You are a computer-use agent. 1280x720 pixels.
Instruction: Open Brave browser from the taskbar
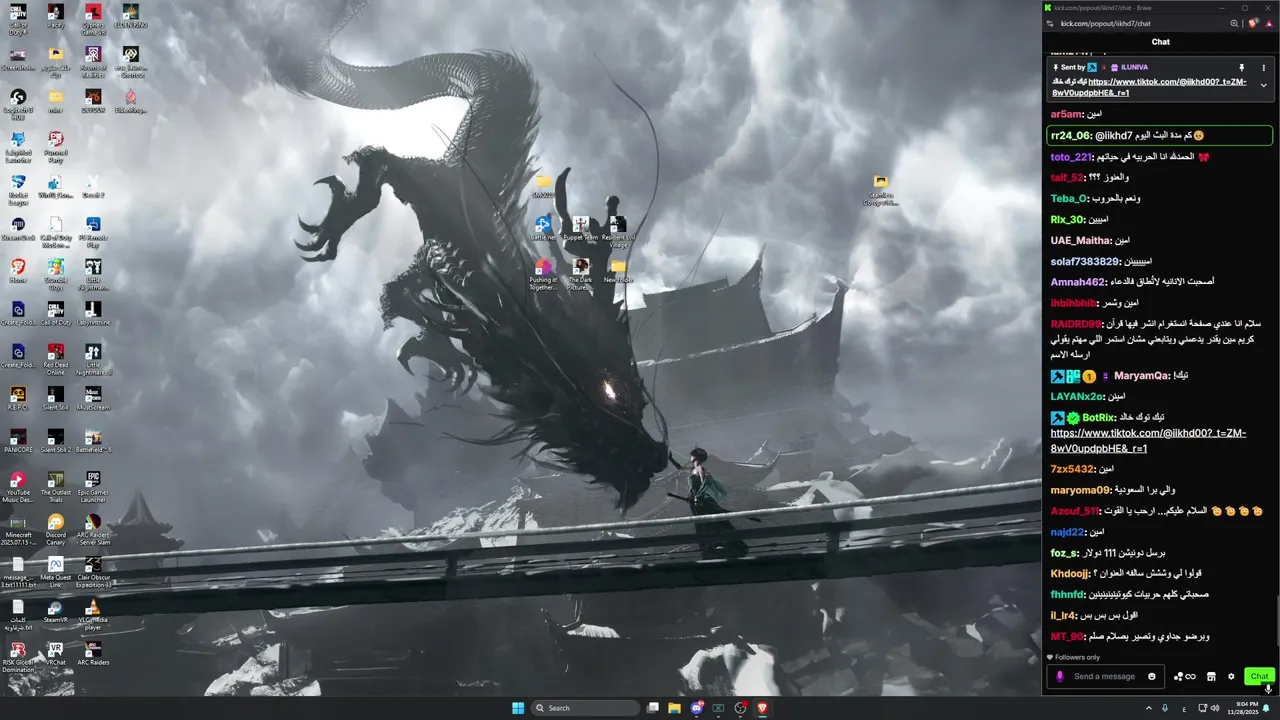(x=761, y=708)
